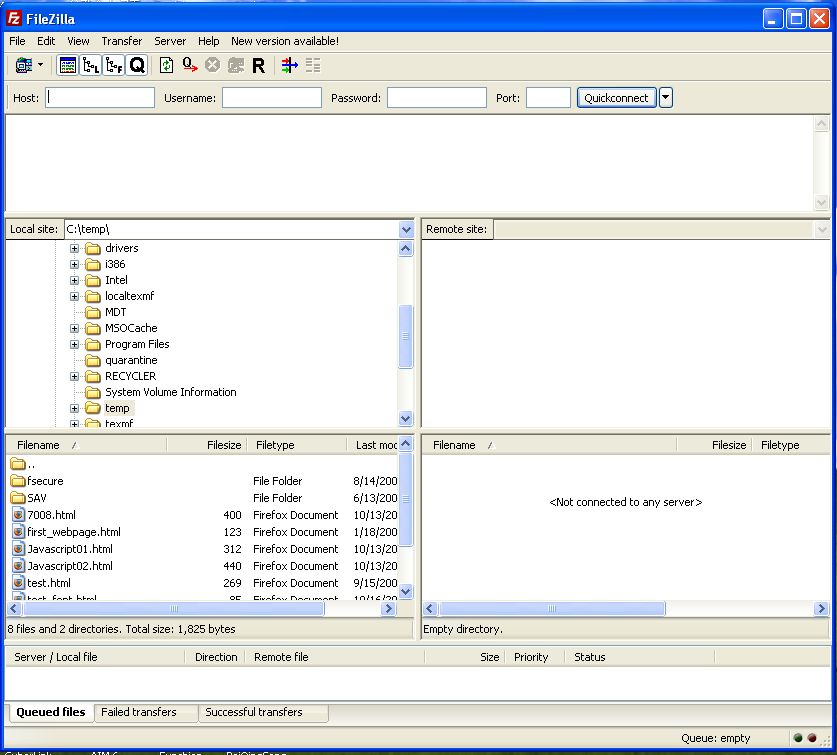The image size is (837, 755).
Task: Open the File menu
Action: pos(17,41)
